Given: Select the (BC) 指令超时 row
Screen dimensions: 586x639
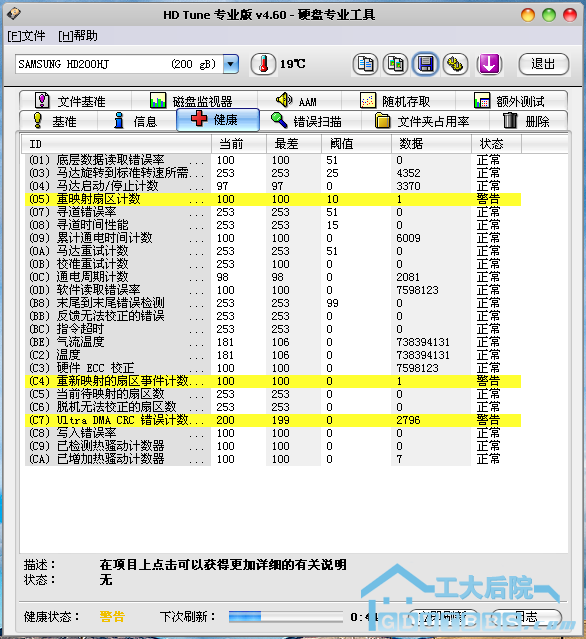Looking at the screenshot, I should coord(273,329).
